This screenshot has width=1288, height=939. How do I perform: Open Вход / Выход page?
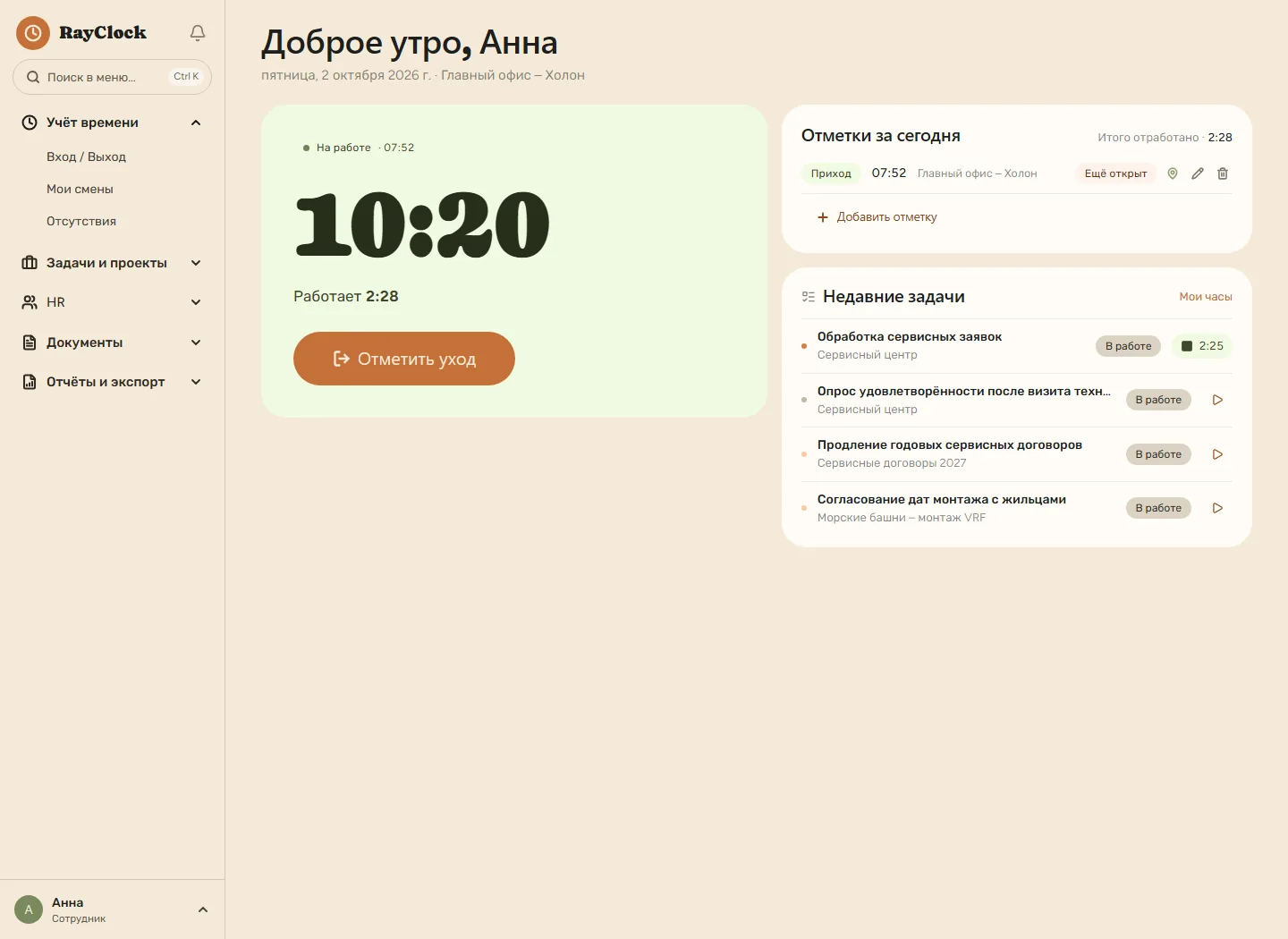(86, 156)
